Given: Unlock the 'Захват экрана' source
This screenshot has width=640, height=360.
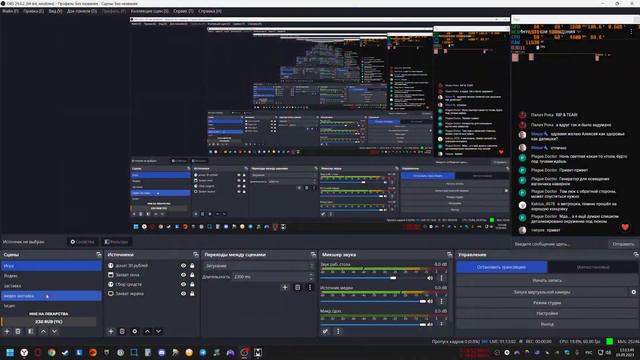Looking at the screenshot, I should tap(192, 293).
